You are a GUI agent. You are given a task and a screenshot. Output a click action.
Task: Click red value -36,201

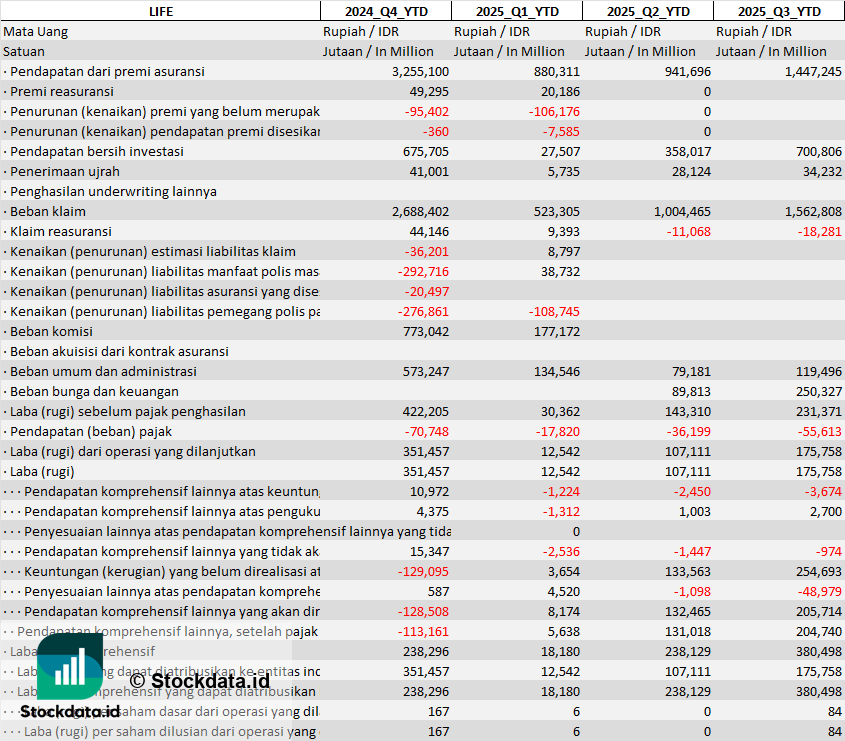point(427,252)
